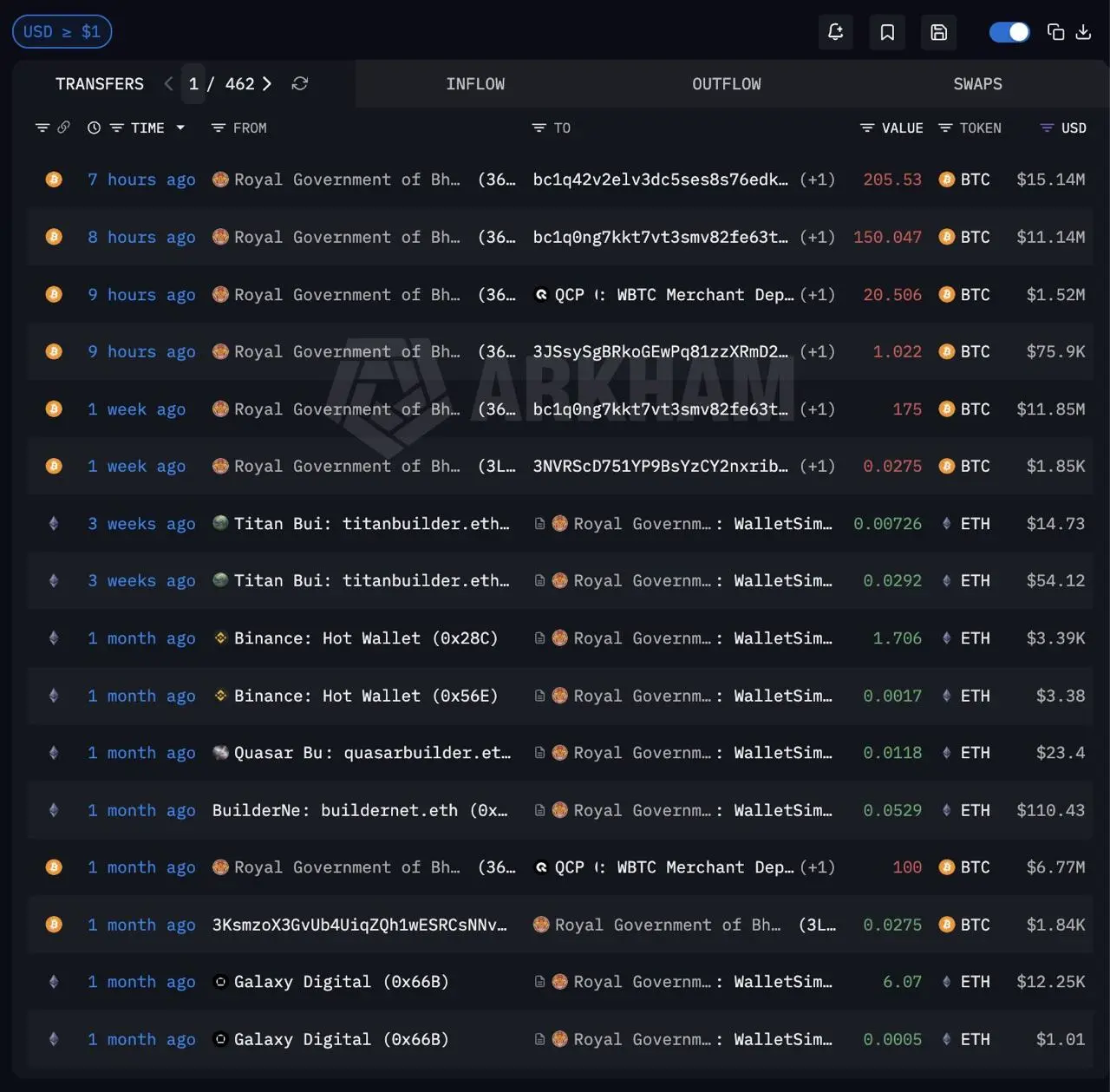The image size is (1110, 1092).
Task: Click the Ethereum chain icon in $3.39K row
Action: [54, 638]
